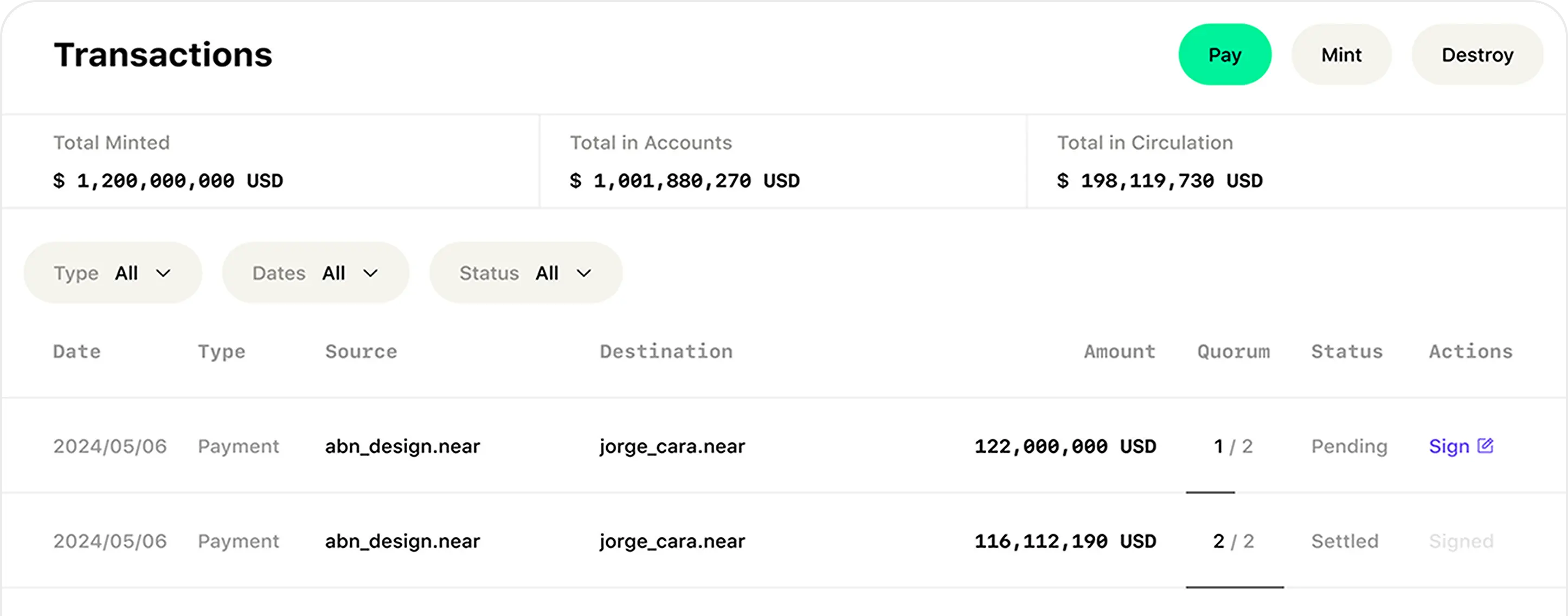
Task: Click the greyed Signed label in Settled row
Action: [x=1461, y=541]
